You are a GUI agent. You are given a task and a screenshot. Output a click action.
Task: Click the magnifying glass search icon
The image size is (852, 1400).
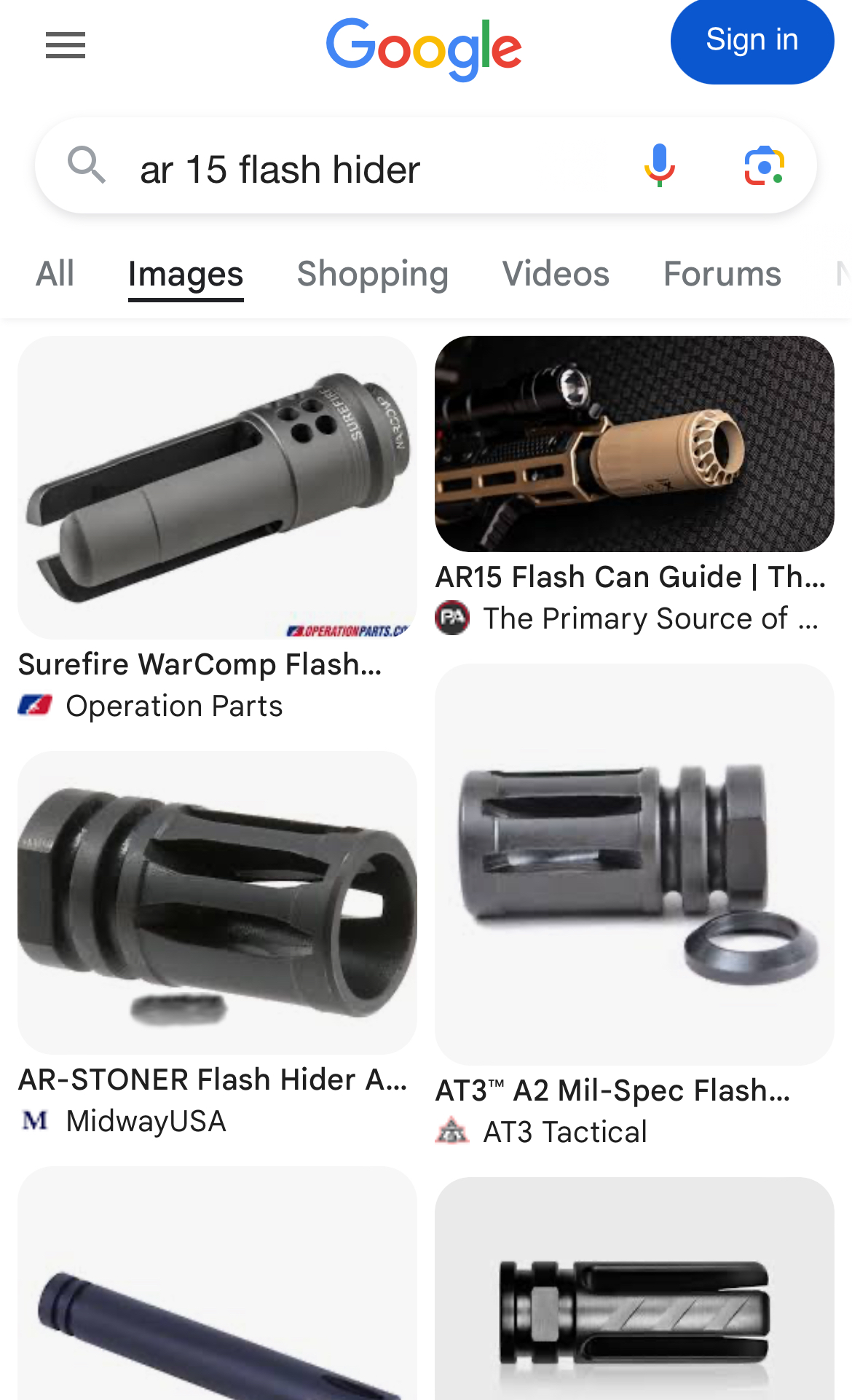(x=87, y=165)
